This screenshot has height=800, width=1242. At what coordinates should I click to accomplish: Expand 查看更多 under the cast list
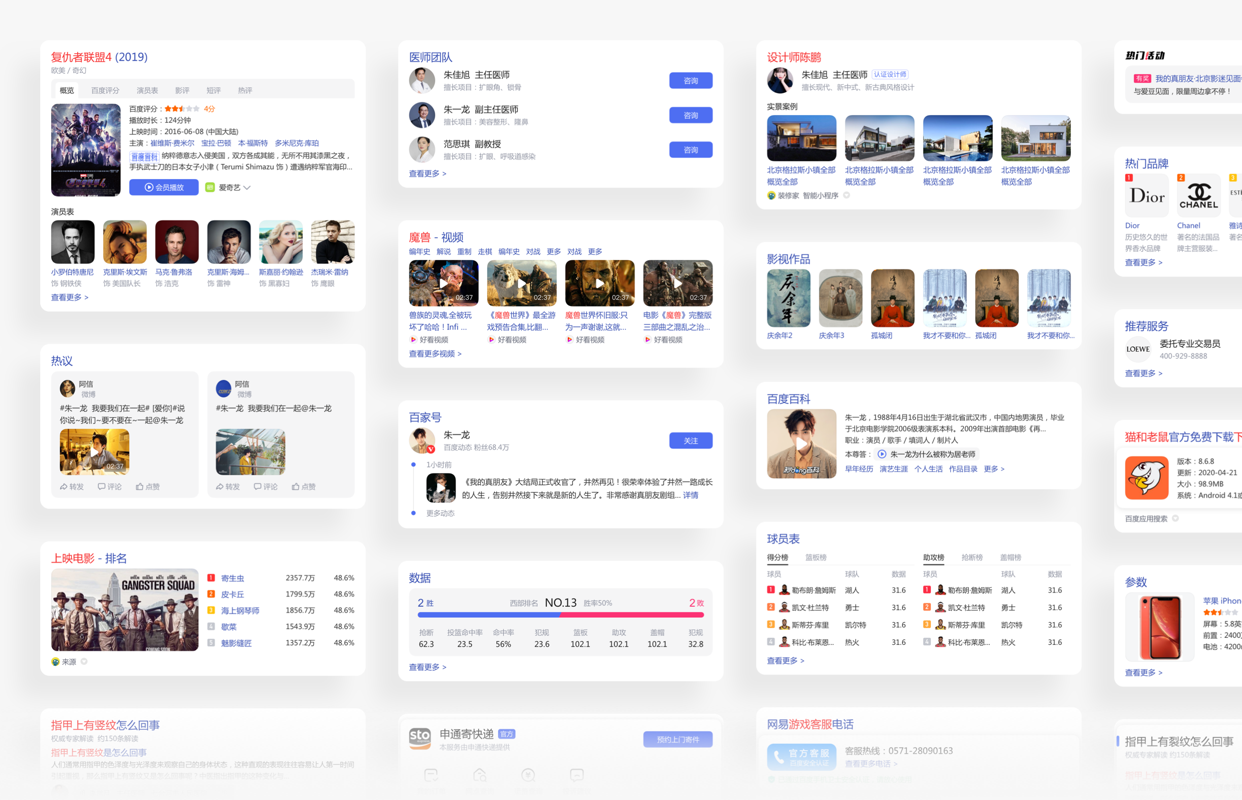(69, 298)
